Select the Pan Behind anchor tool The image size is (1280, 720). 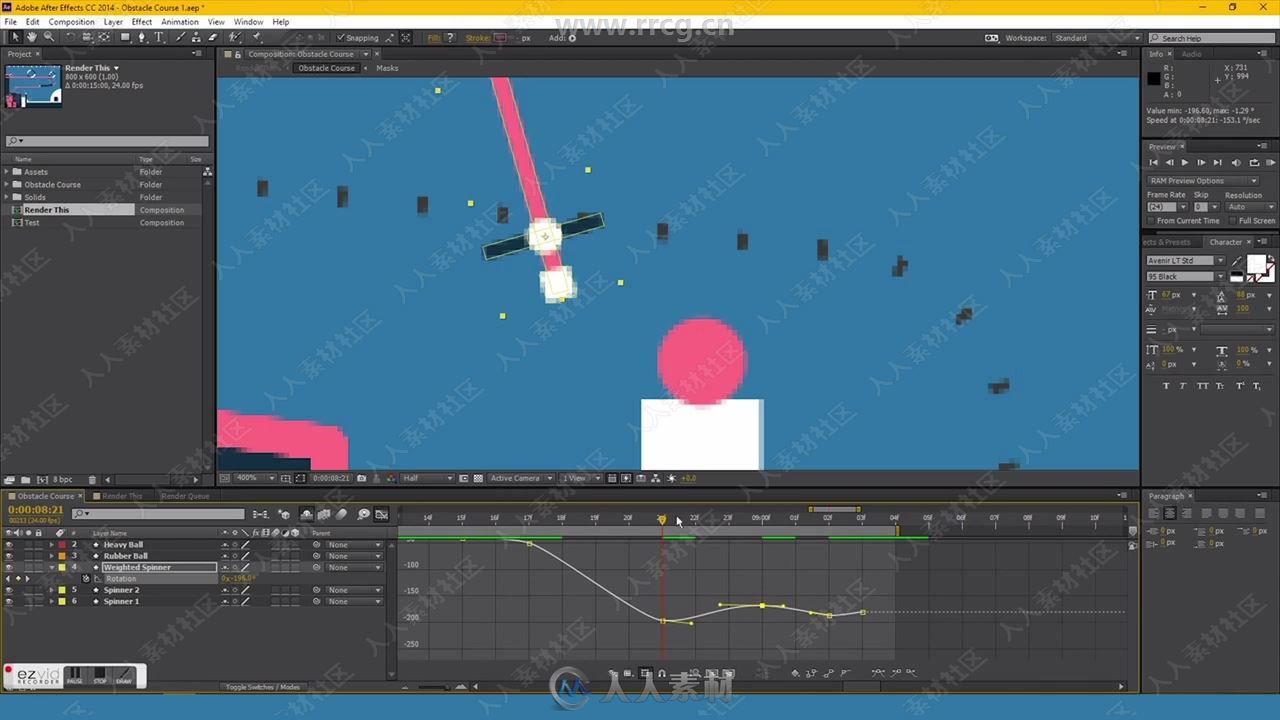point(104,37)
